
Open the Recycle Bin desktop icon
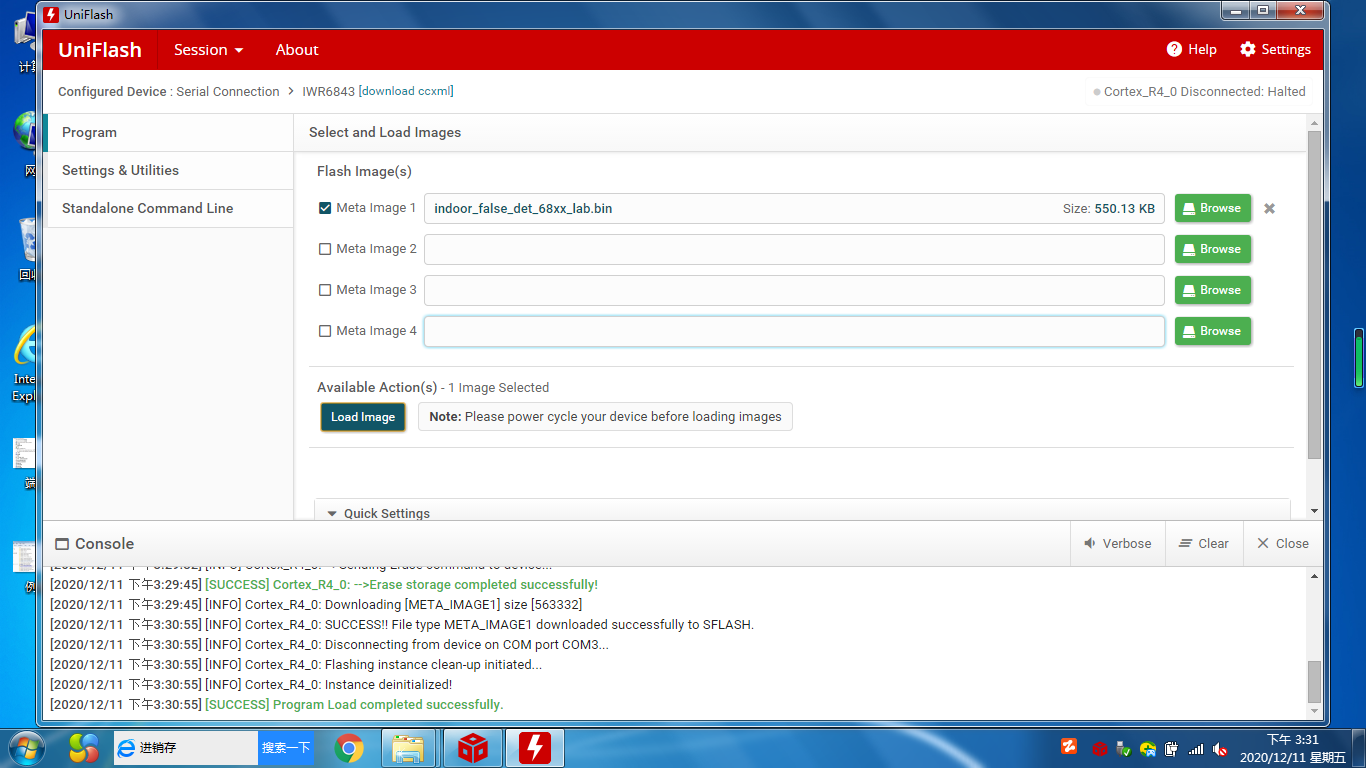27,250
